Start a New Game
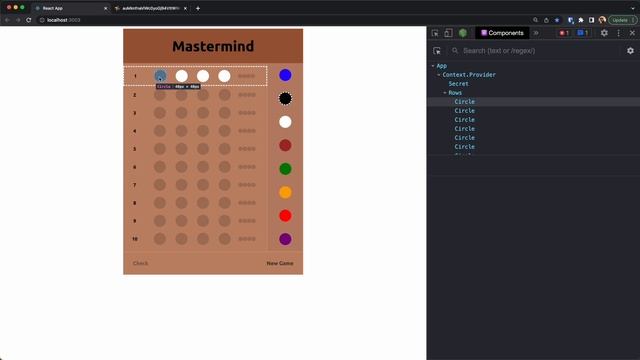 (x=280, y=263)
